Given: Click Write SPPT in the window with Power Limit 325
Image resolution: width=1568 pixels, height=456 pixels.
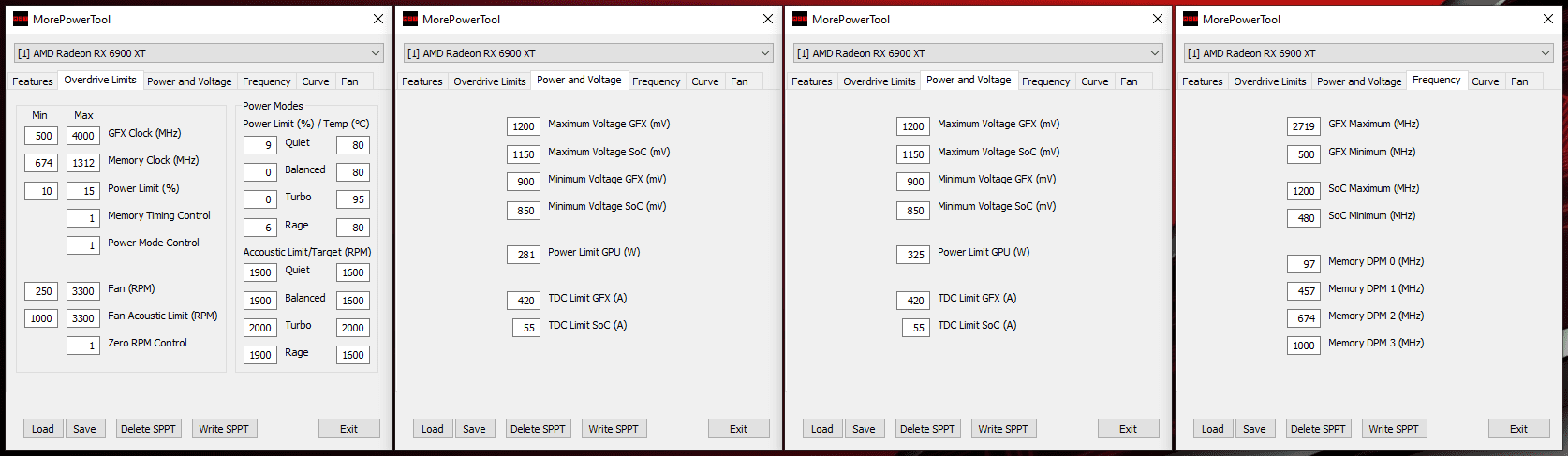Looking at the screenshot, I should click(1003, 429).
